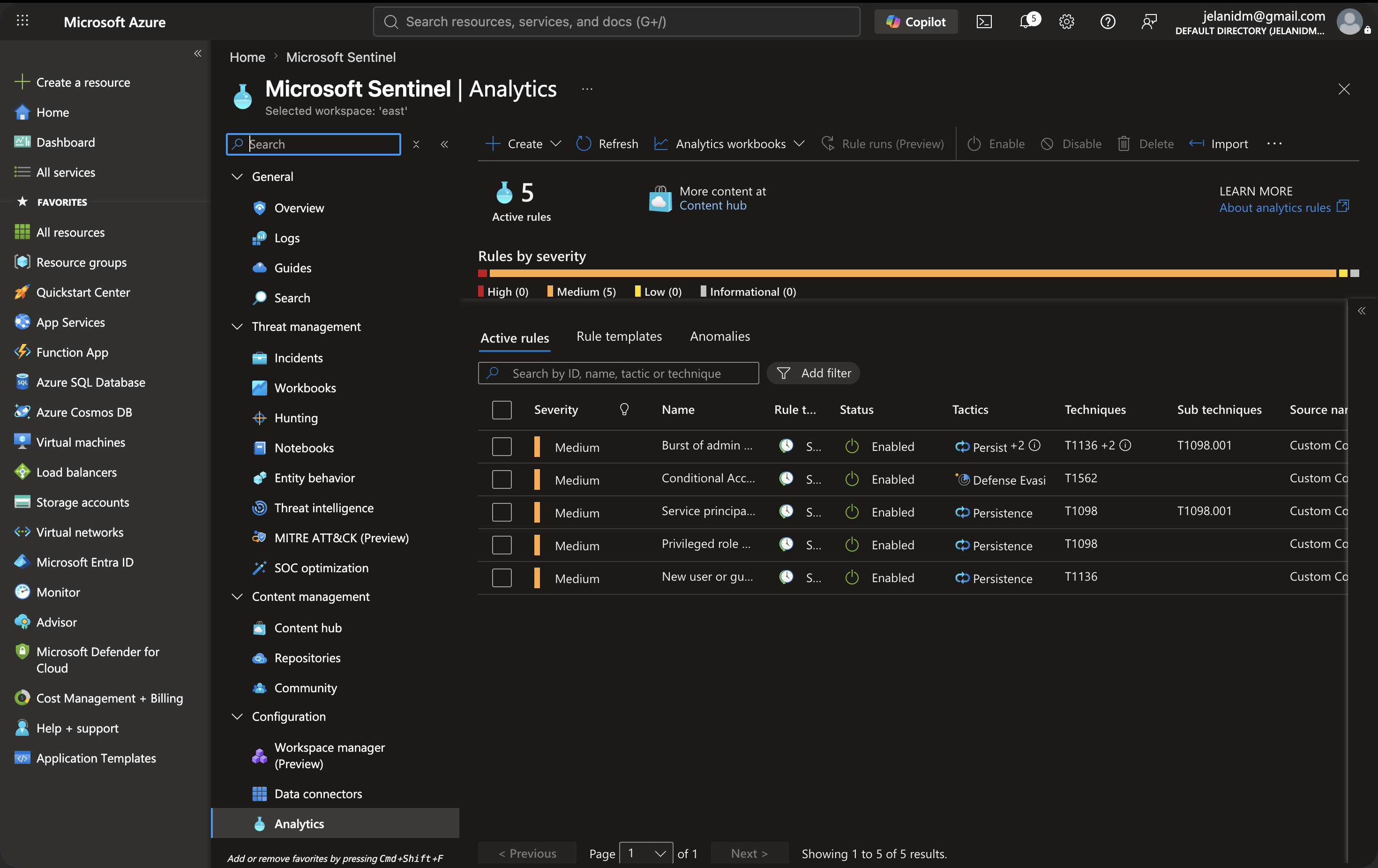1378x868 pixels.
Task: Open Workbooks in the Sentinel menu
Action: click(305, 388)
